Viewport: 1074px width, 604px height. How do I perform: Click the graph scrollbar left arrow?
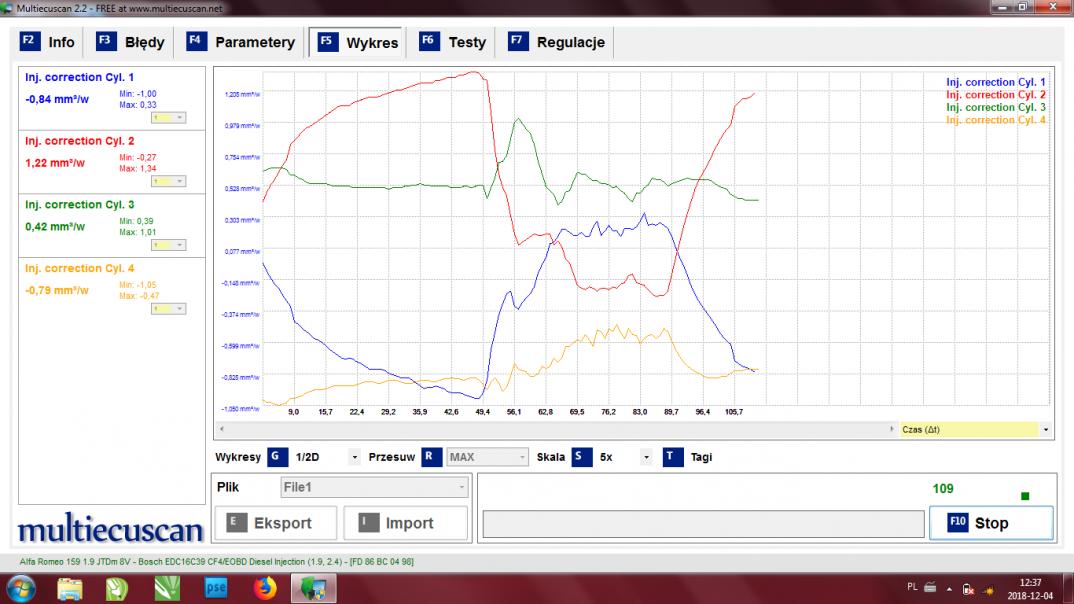(x=221, y=429)
